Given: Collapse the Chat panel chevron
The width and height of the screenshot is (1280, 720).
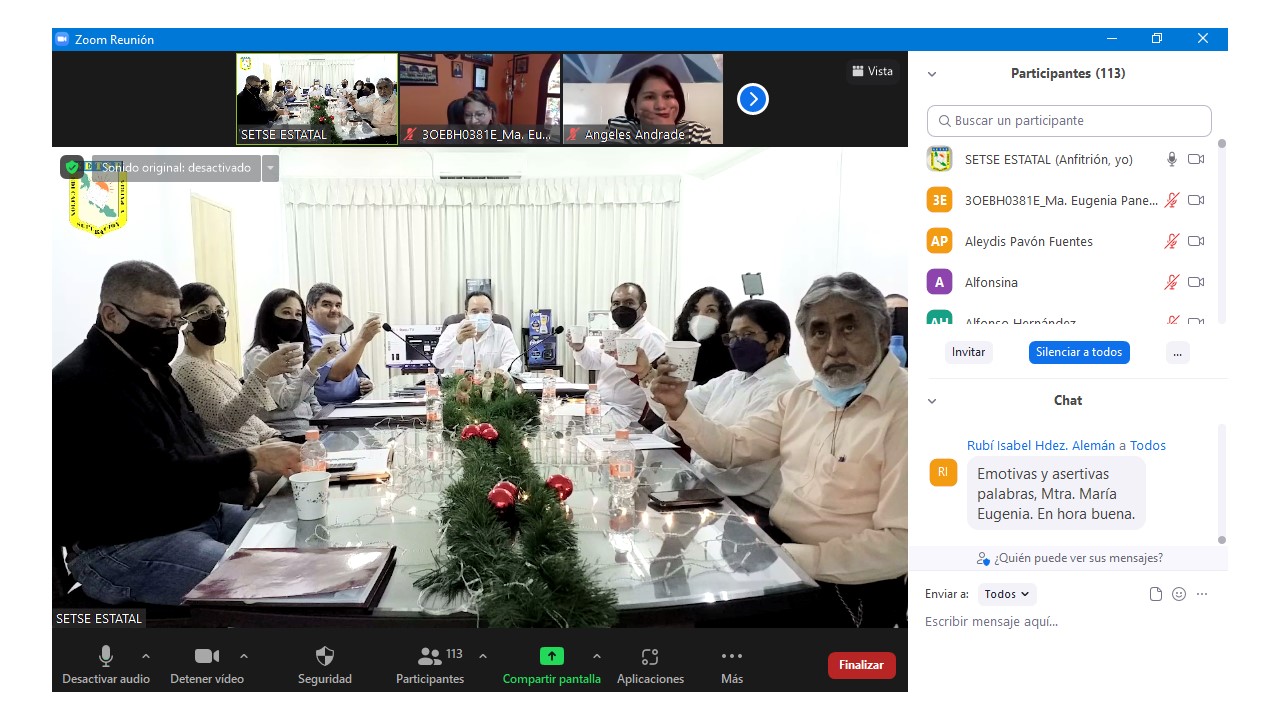Looking at the screenshot, I should click(932, 401).
